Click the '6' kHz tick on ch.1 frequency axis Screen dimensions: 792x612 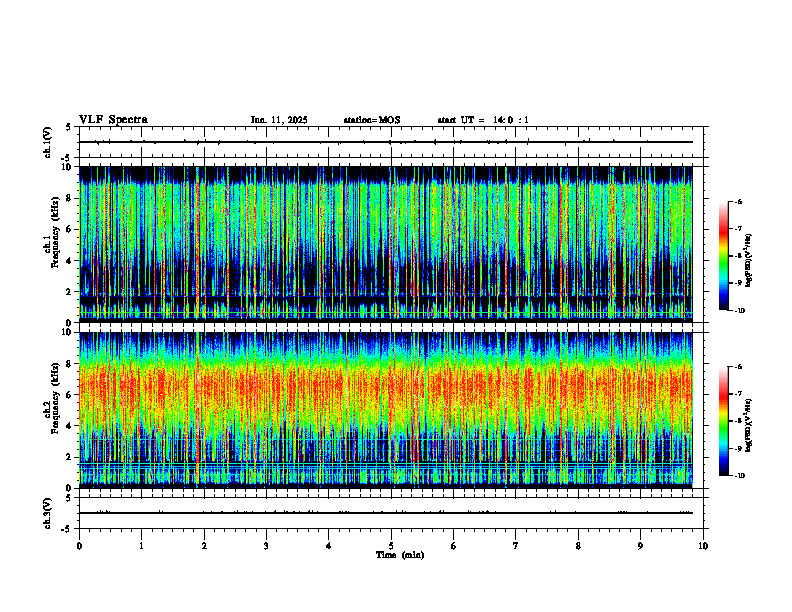(x=70, y=229)
